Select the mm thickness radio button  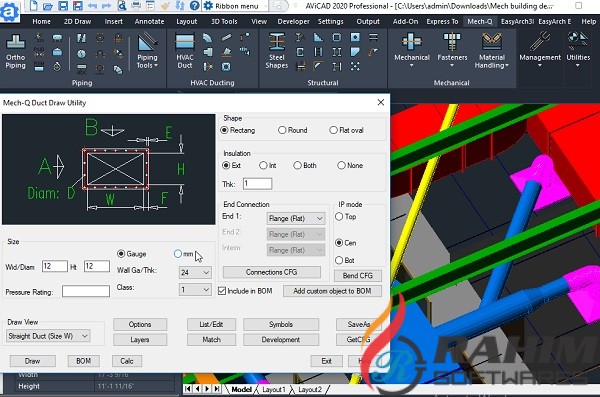tap(178, 254)
